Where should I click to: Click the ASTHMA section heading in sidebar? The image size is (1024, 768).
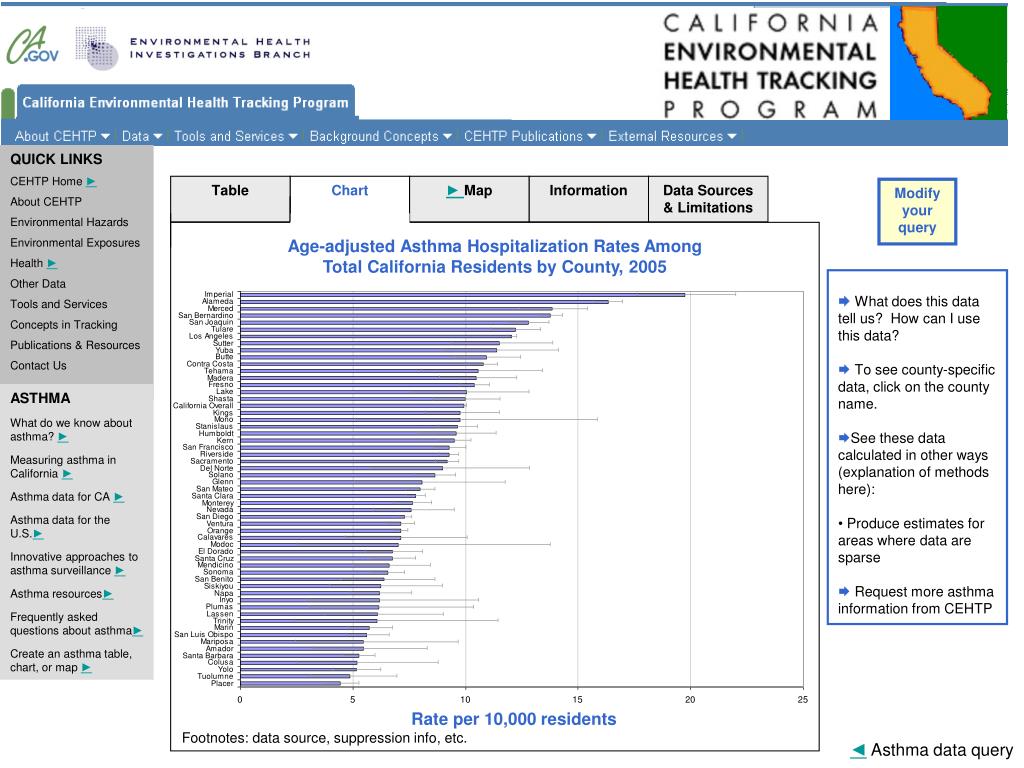(x=40, y=398)
